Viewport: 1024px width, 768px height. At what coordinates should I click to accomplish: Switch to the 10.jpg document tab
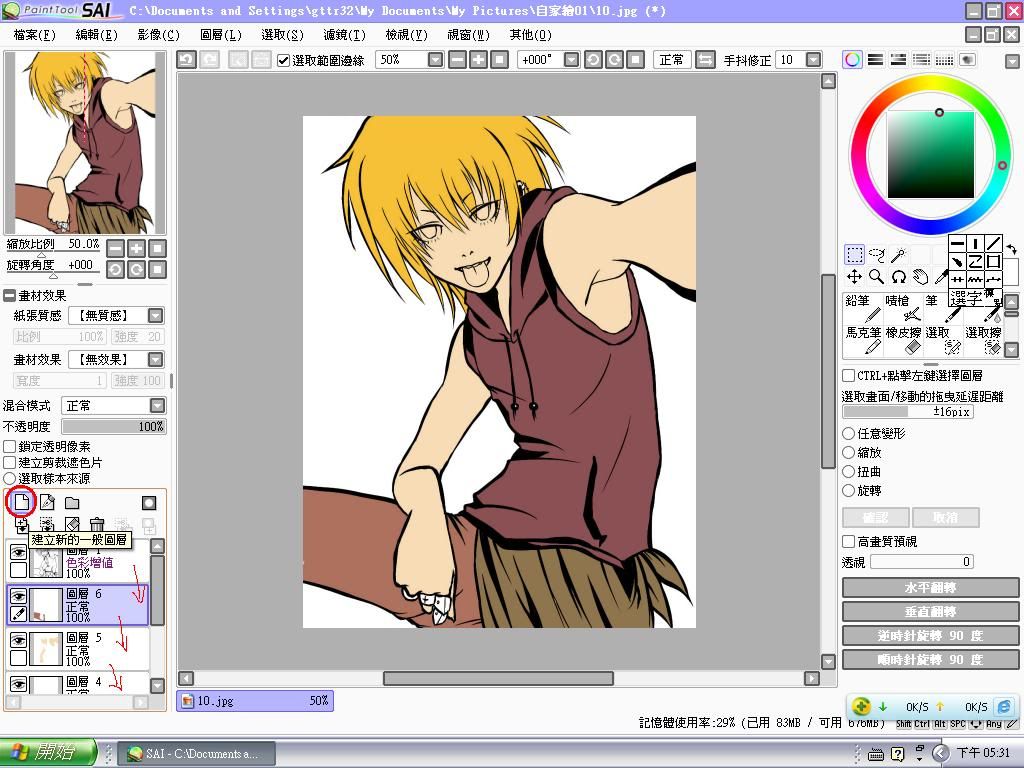(x=255, y=701)
